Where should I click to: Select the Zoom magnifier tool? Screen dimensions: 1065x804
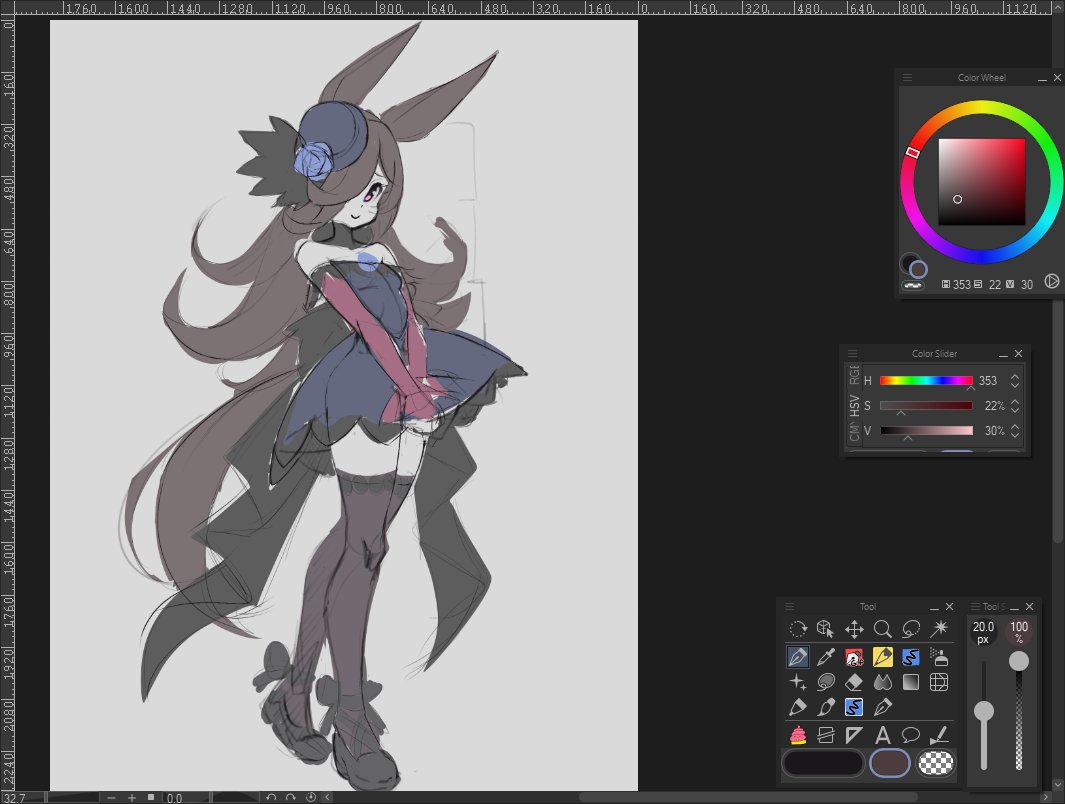[882, 629]
